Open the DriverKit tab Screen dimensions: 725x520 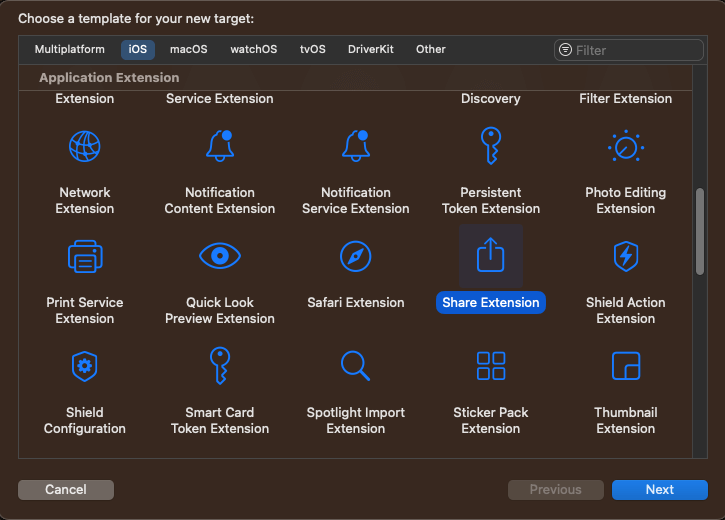[x=371, y=49]
